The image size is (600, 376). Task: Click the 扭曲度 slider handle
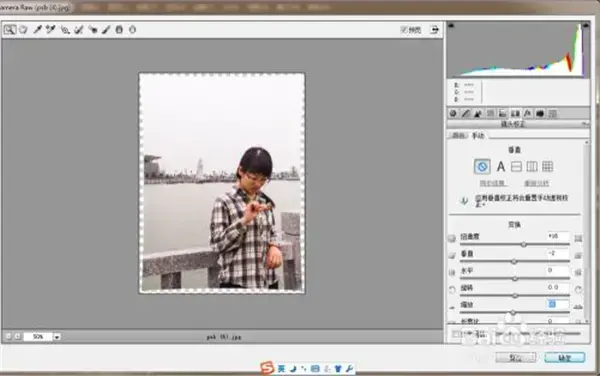(523, 244)
